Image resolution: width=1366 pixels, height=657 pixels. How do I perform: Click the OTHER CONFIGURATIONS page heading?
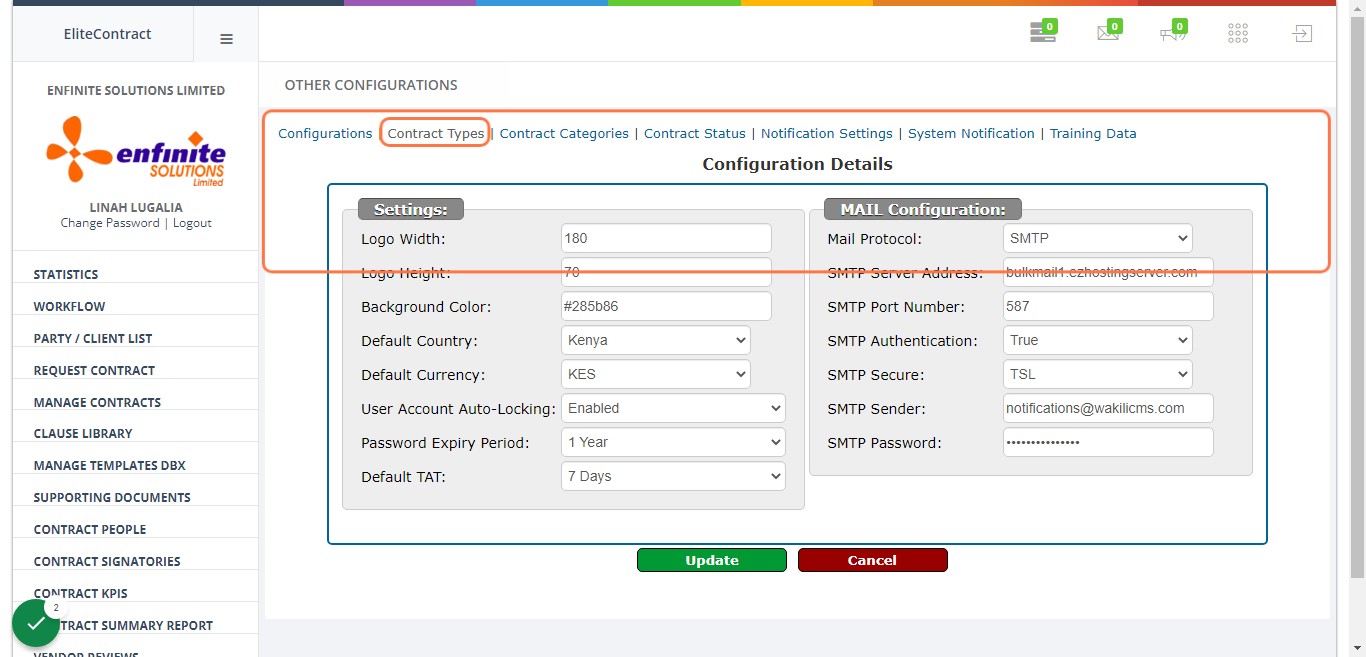tap(371, 85)
